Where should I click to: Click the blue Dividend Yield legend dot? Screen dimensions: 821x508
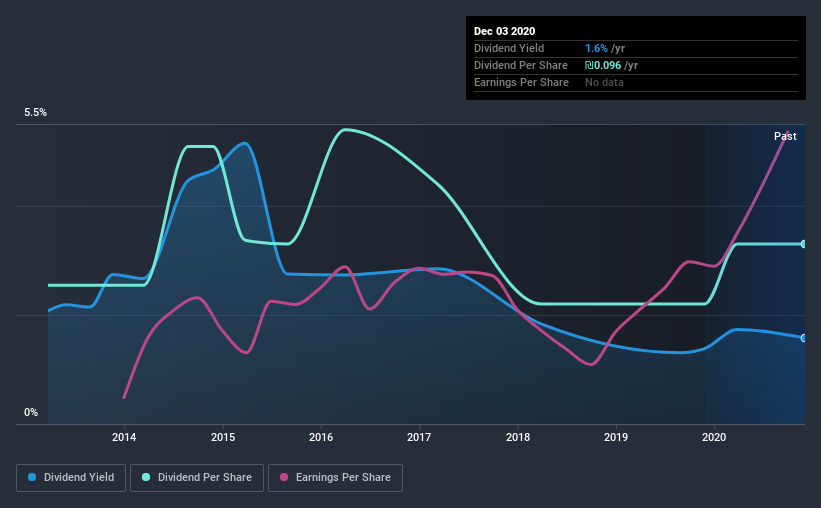click(32, 477)
